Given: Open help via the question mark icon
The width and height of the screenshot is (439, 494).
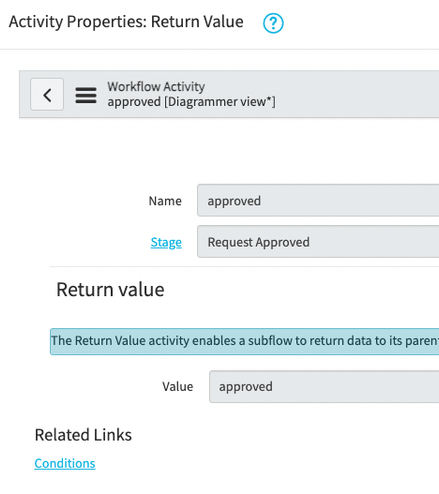Looking at the screenshot, I should click(x=273, y=23).
